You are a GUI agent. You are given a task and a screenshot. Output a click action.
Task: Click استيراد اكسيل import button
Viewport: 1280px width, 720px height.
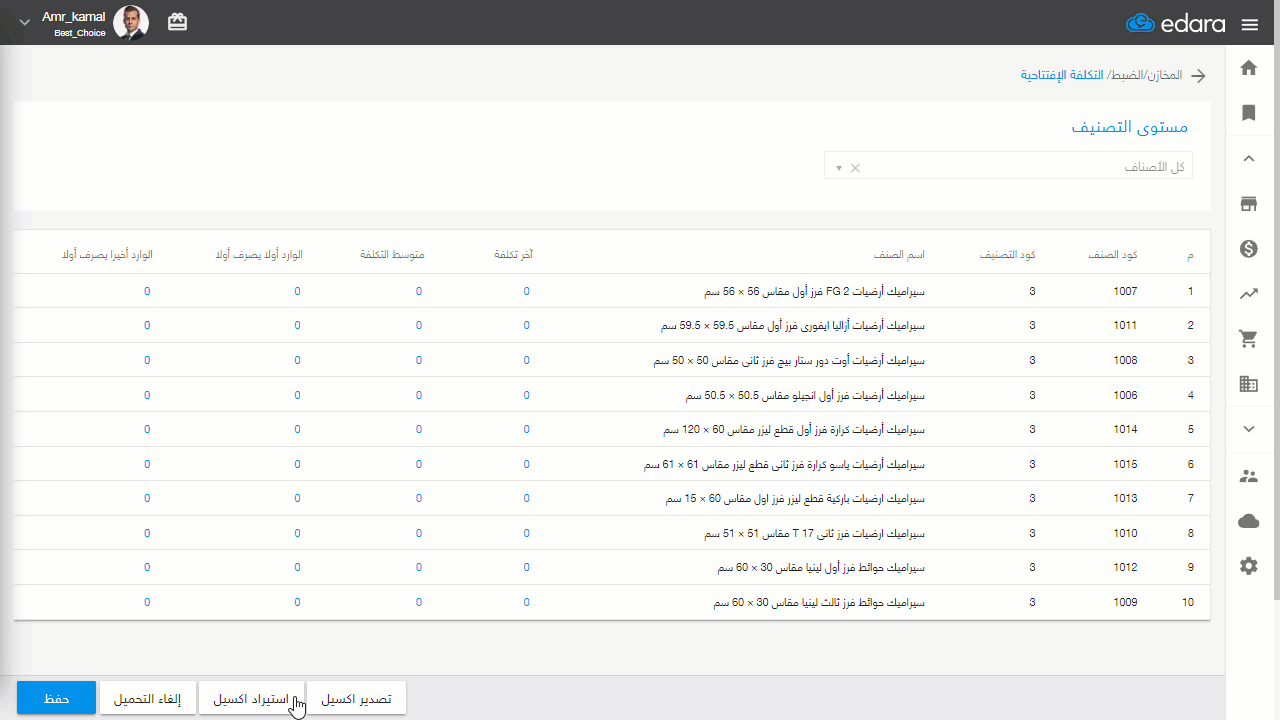[251, 698]
